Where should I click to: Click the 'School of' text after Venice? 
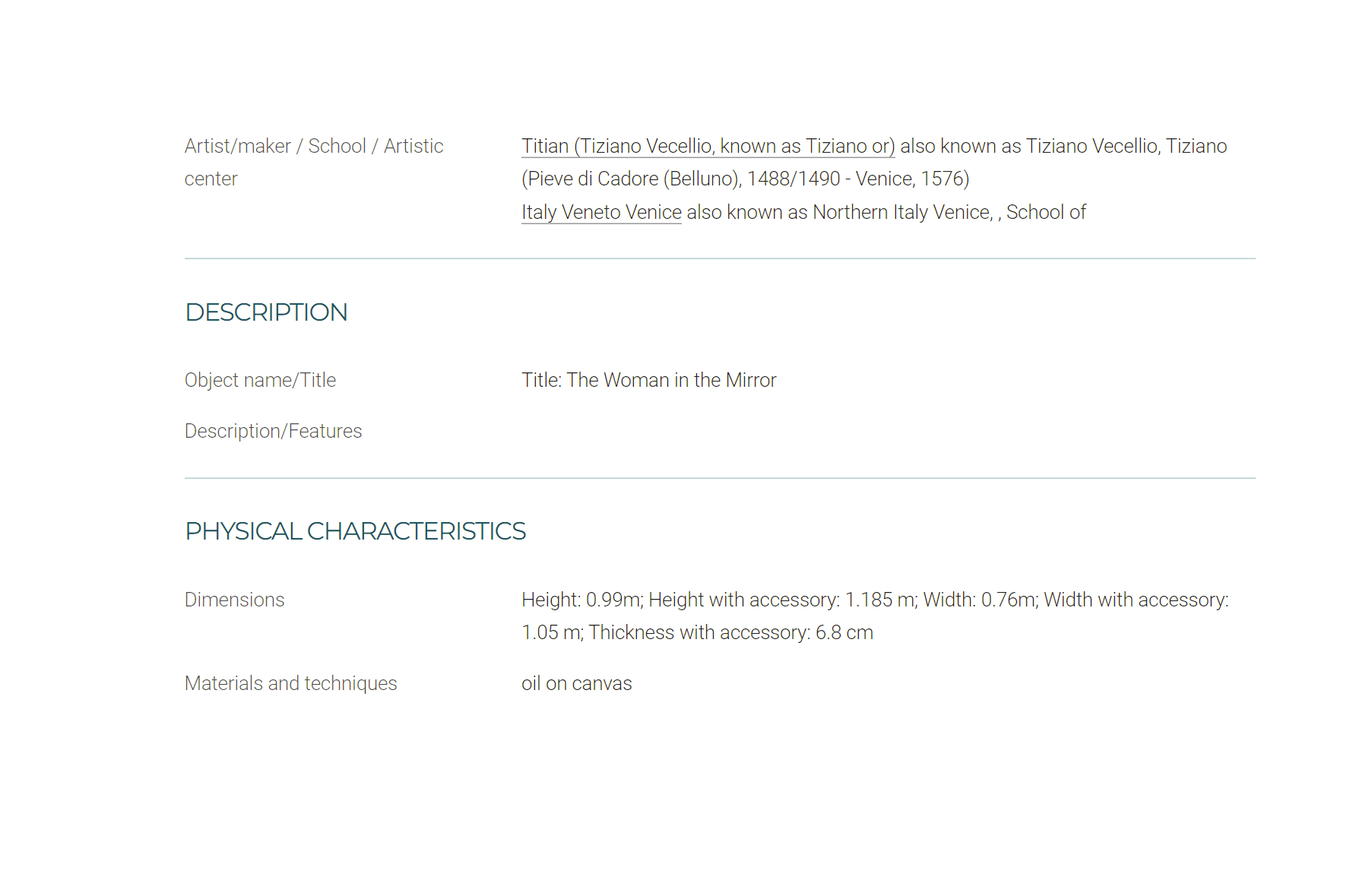click(1046, 212)
